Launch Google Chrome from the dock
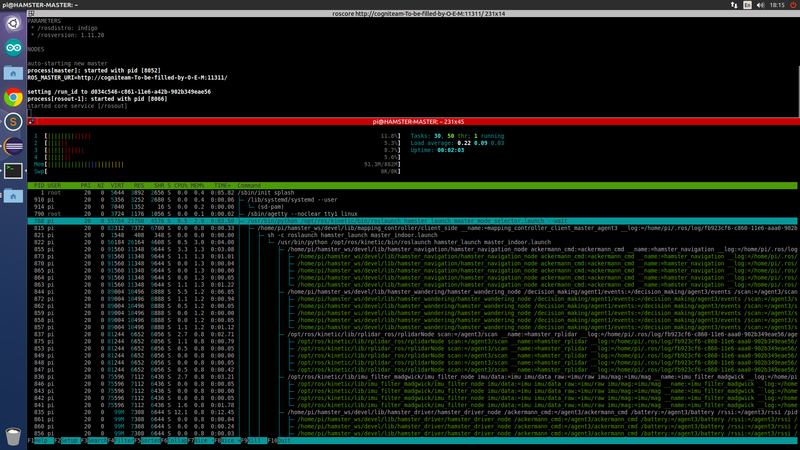 tap(13, 97)
